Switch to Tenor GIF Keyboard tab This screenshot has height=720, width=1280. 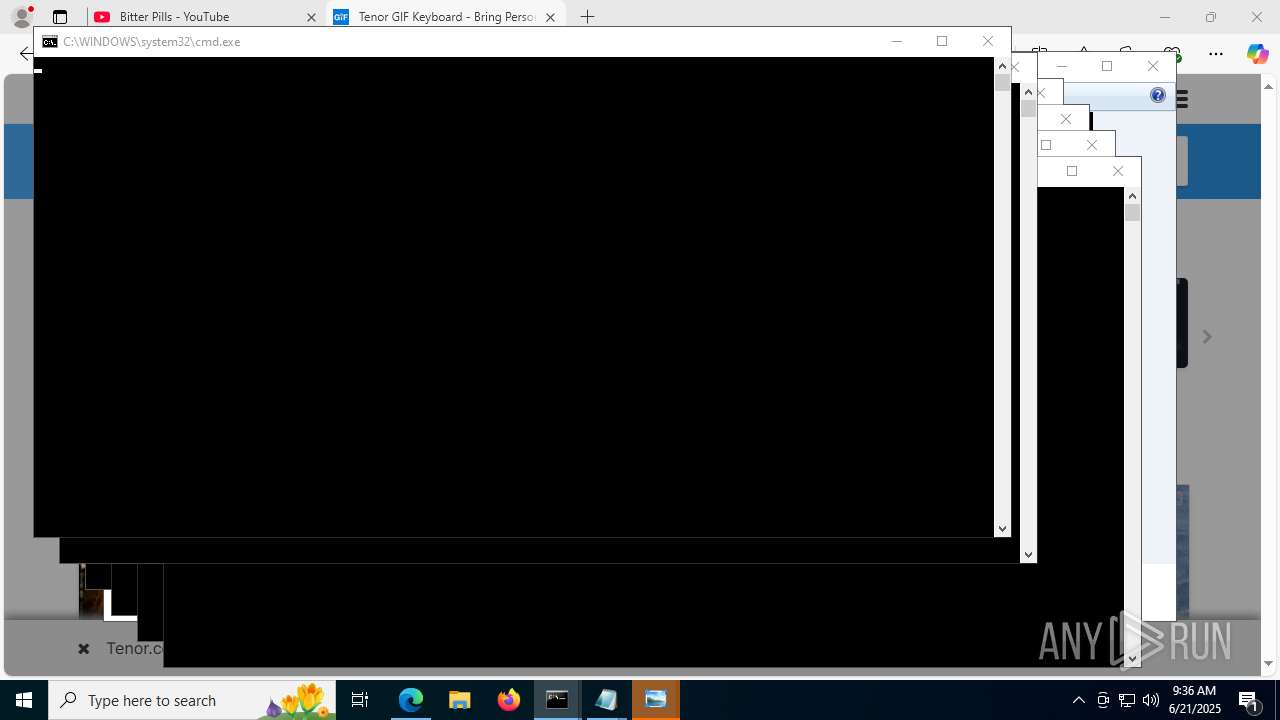coord(446,17)
